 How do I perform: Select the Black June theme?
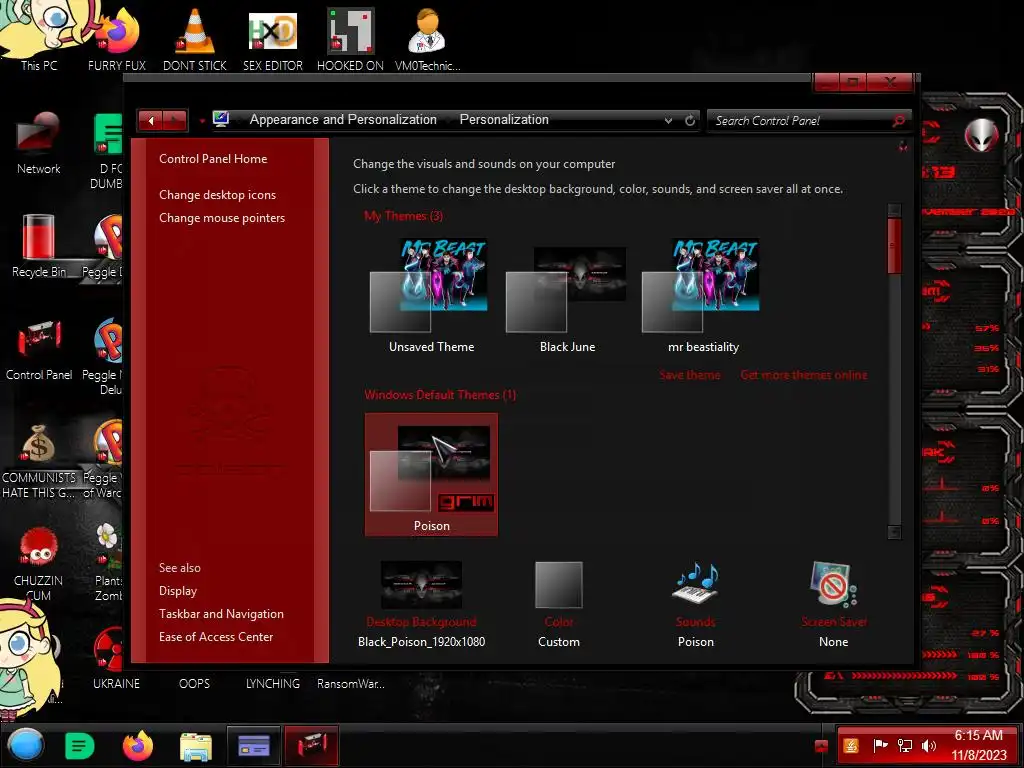[567, 296]
